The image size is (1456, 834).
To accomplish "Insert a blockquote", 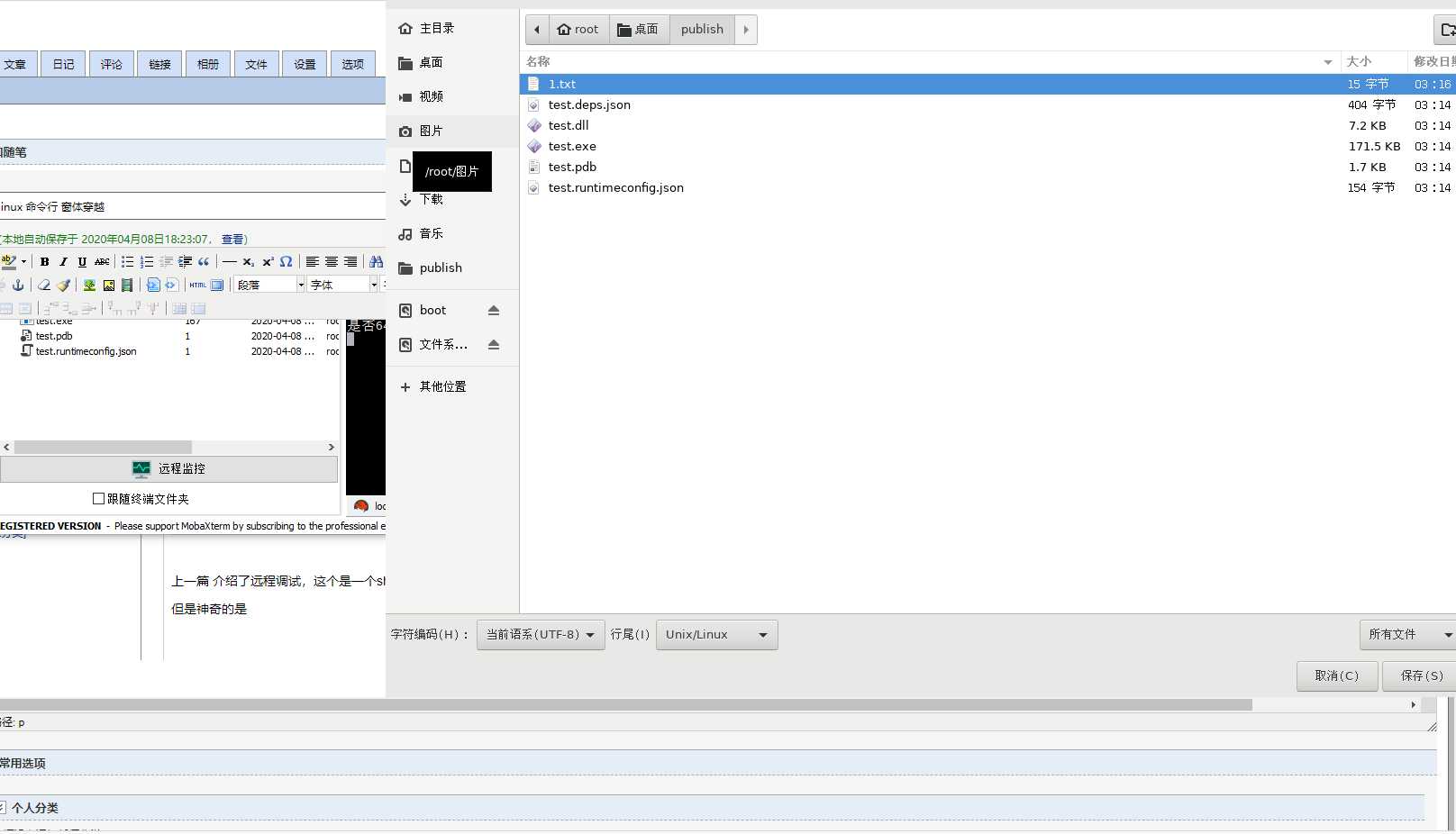I will click(204, 262).
